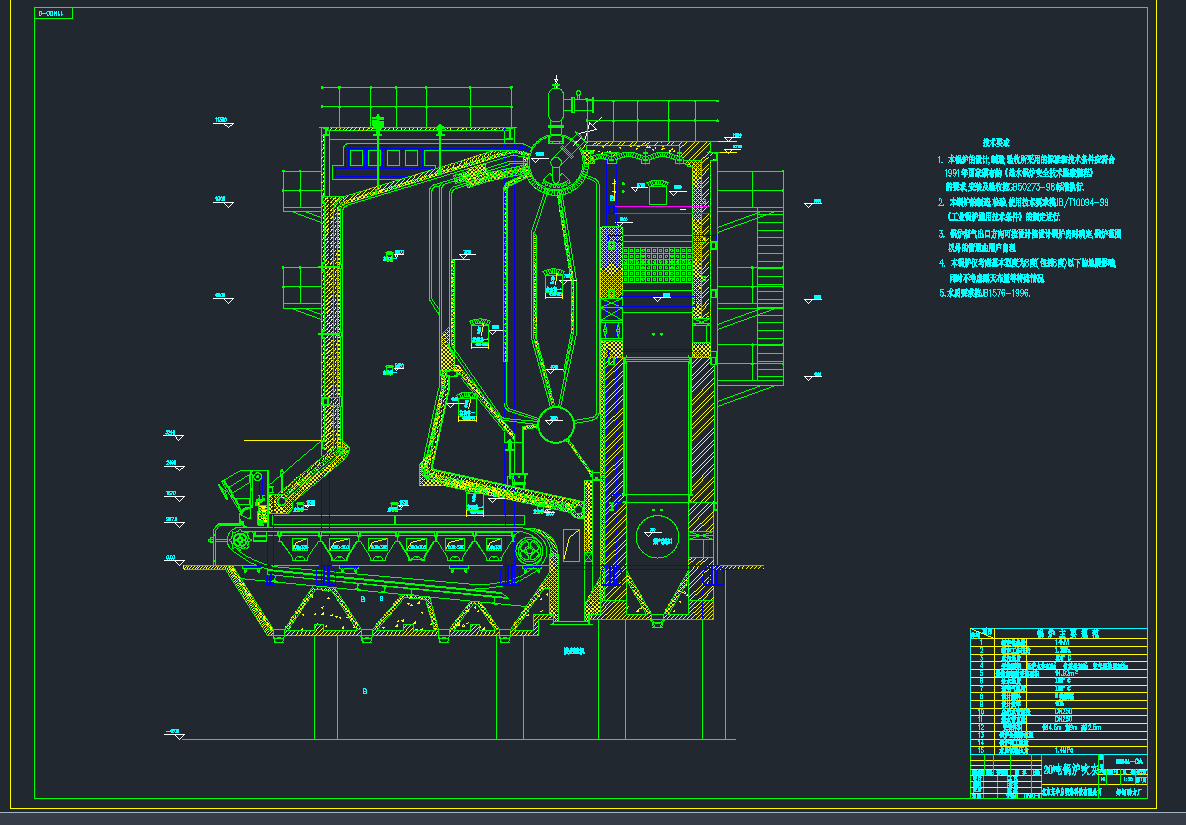
Task: Select the DN250 value in table row 10
Action: point(1062,710)
